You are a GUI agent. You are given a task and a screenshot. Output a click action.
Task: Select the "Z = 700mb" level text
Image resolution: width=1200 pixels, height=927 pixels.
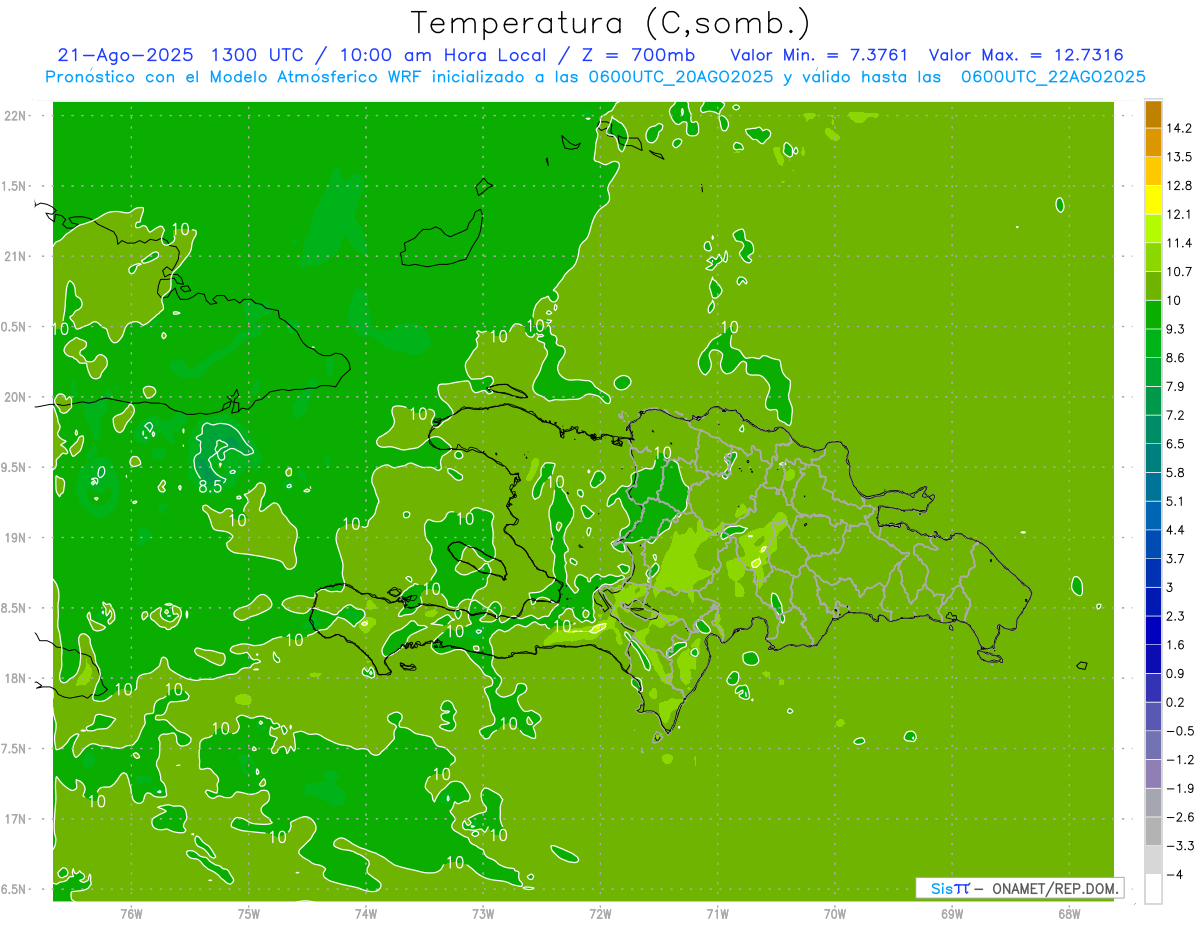tap(637, 54)
